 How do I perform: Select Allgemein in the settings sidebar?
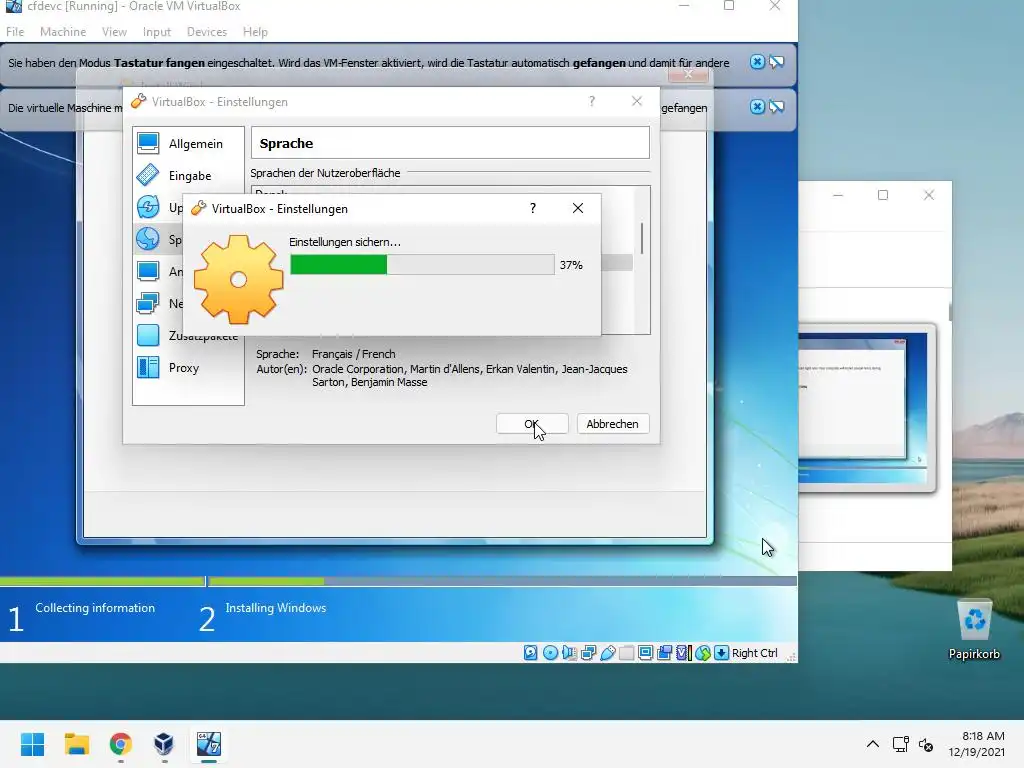tap(188, 144)
